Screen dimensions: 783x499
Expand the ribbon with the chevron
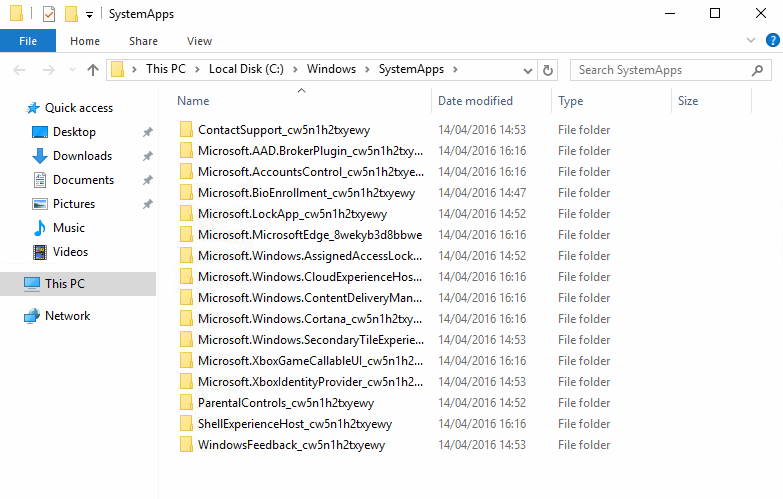coord(751,40)
